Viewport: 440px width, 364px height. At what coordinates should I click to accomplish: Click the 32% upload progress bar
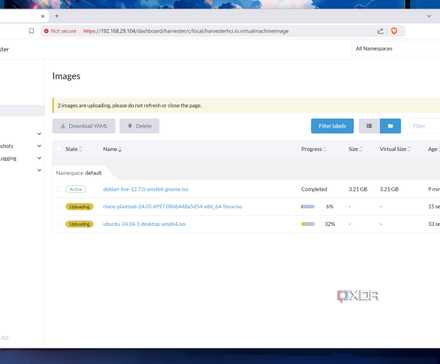308,224
